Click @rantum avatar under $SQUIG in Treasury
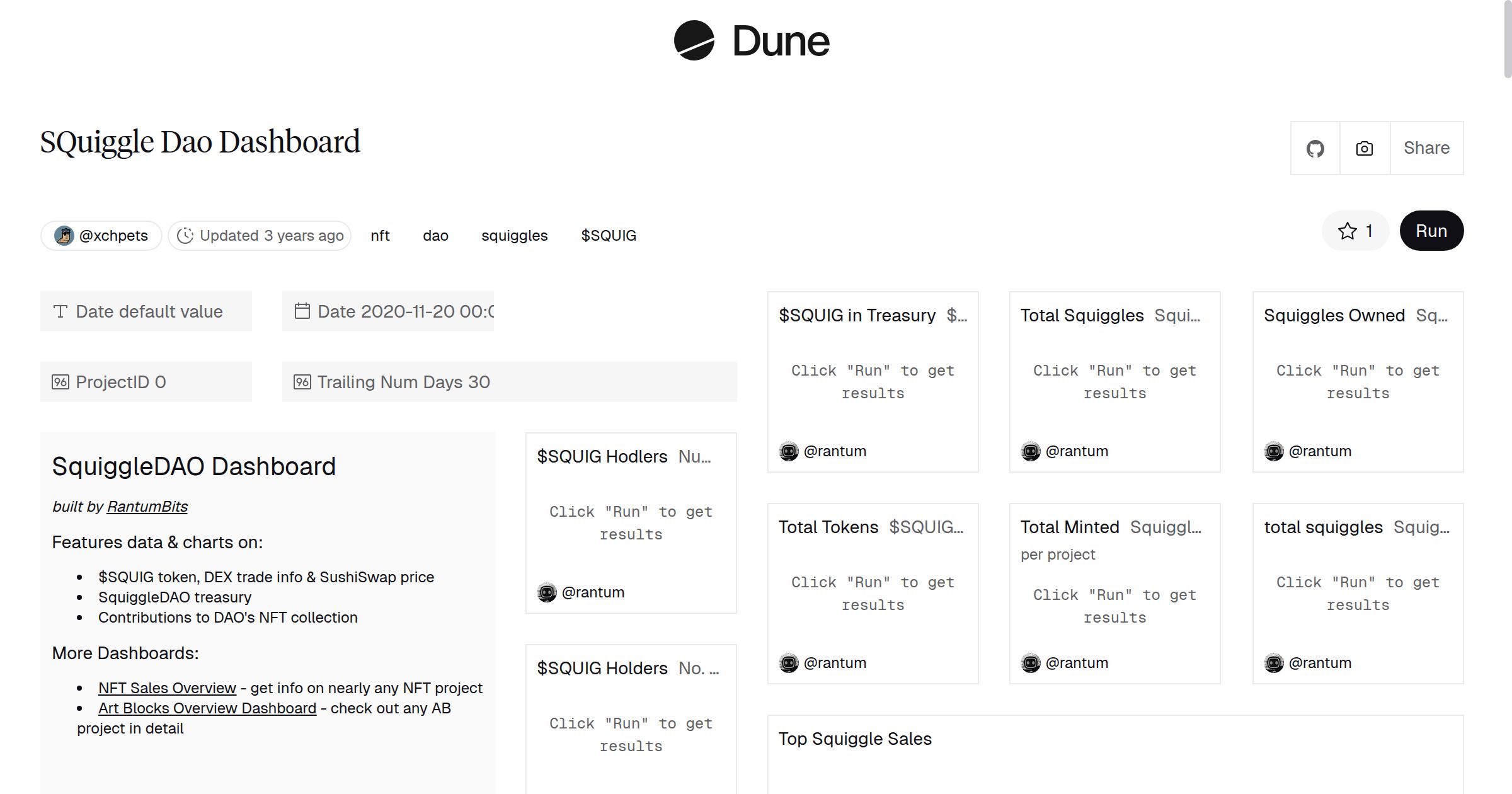The height and width of the screenshot is (794, 1512). point(789,451)
